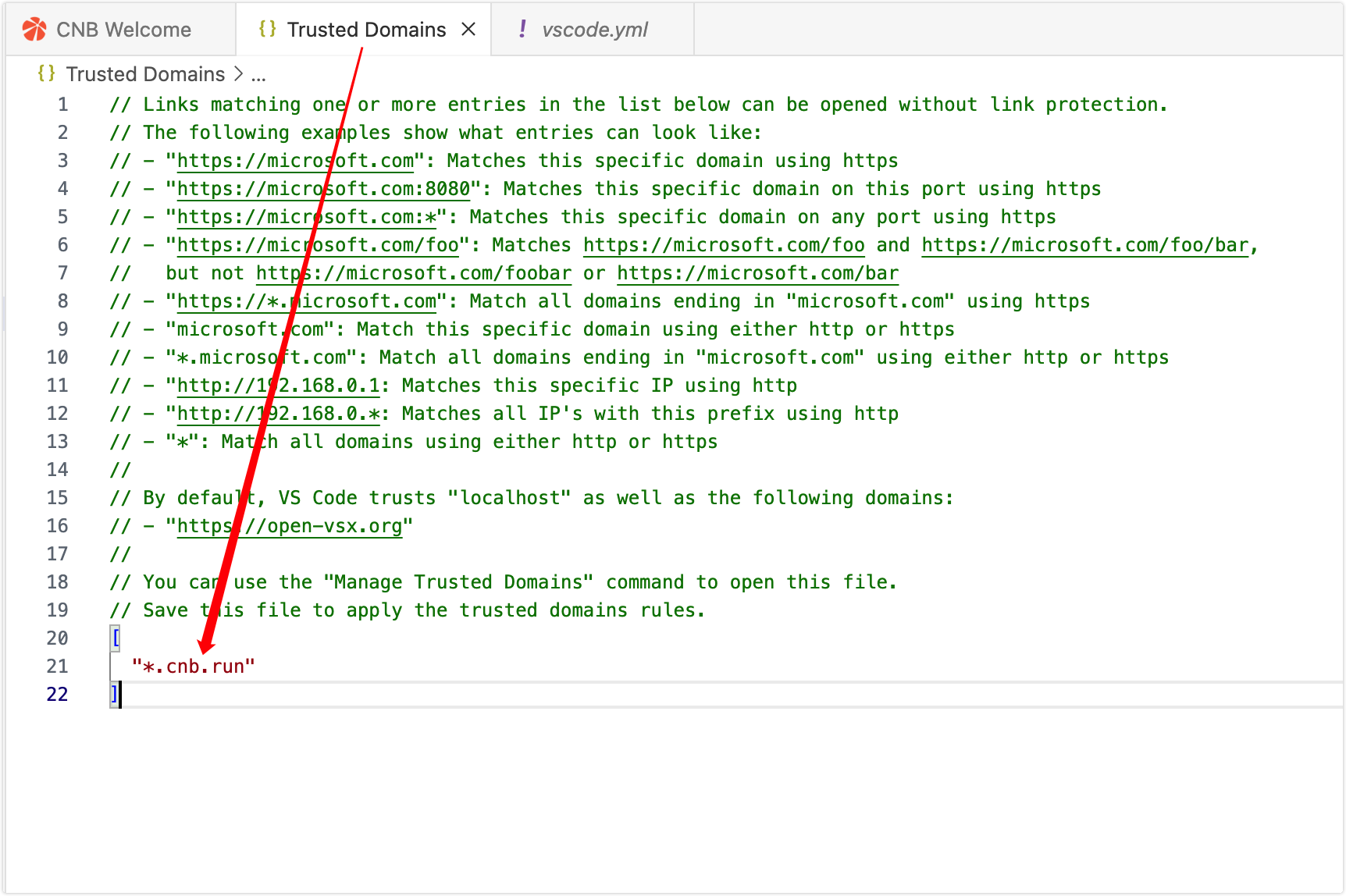Switch to the CNB Welcome tab

[x=123, y=30]
